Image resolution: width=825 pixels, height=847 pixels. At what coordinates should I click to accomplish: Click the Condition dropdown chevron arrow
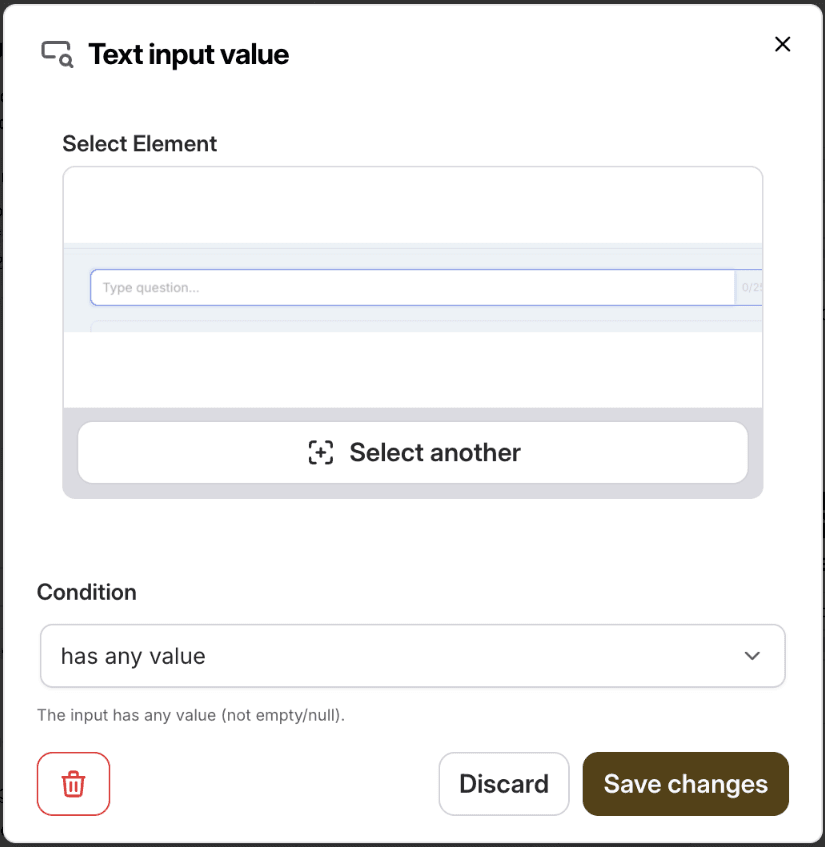click(752, 656)
